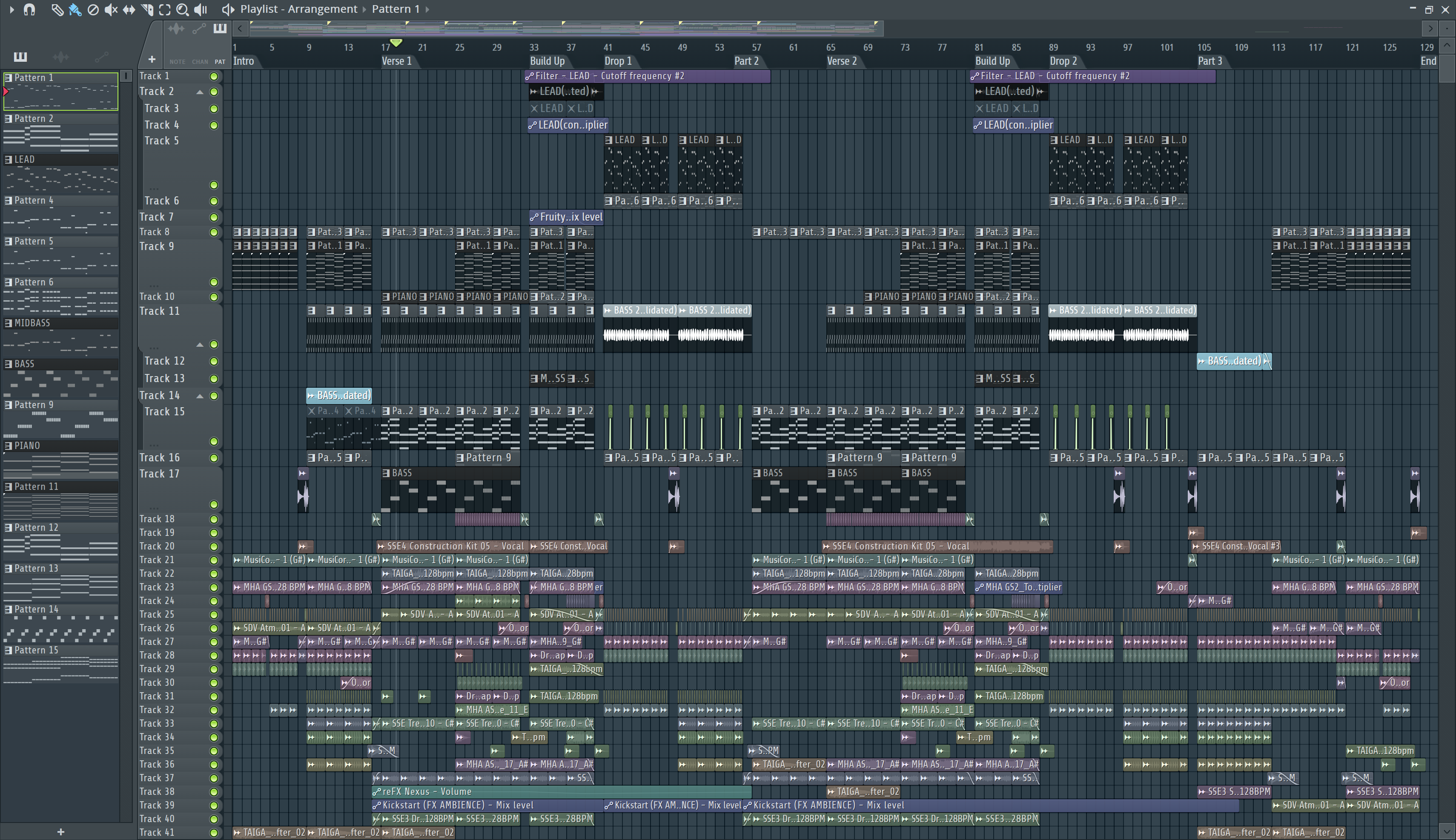
Task: Collapse the Track 2 group arrow
Action: pyautogui.click(x=200, y=92)
